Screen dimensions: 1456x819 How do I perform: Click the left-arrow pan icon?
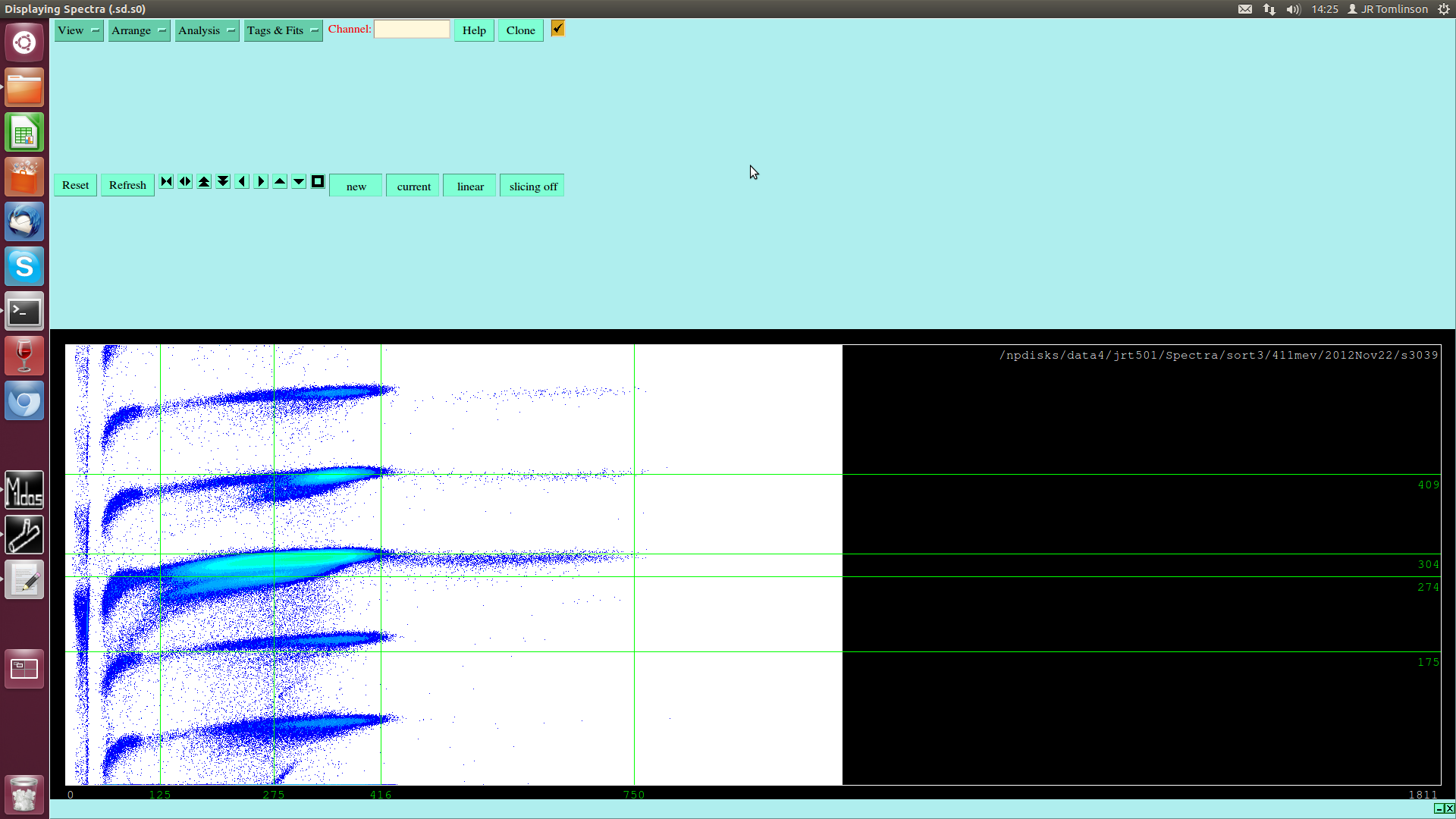click(242, 181)
